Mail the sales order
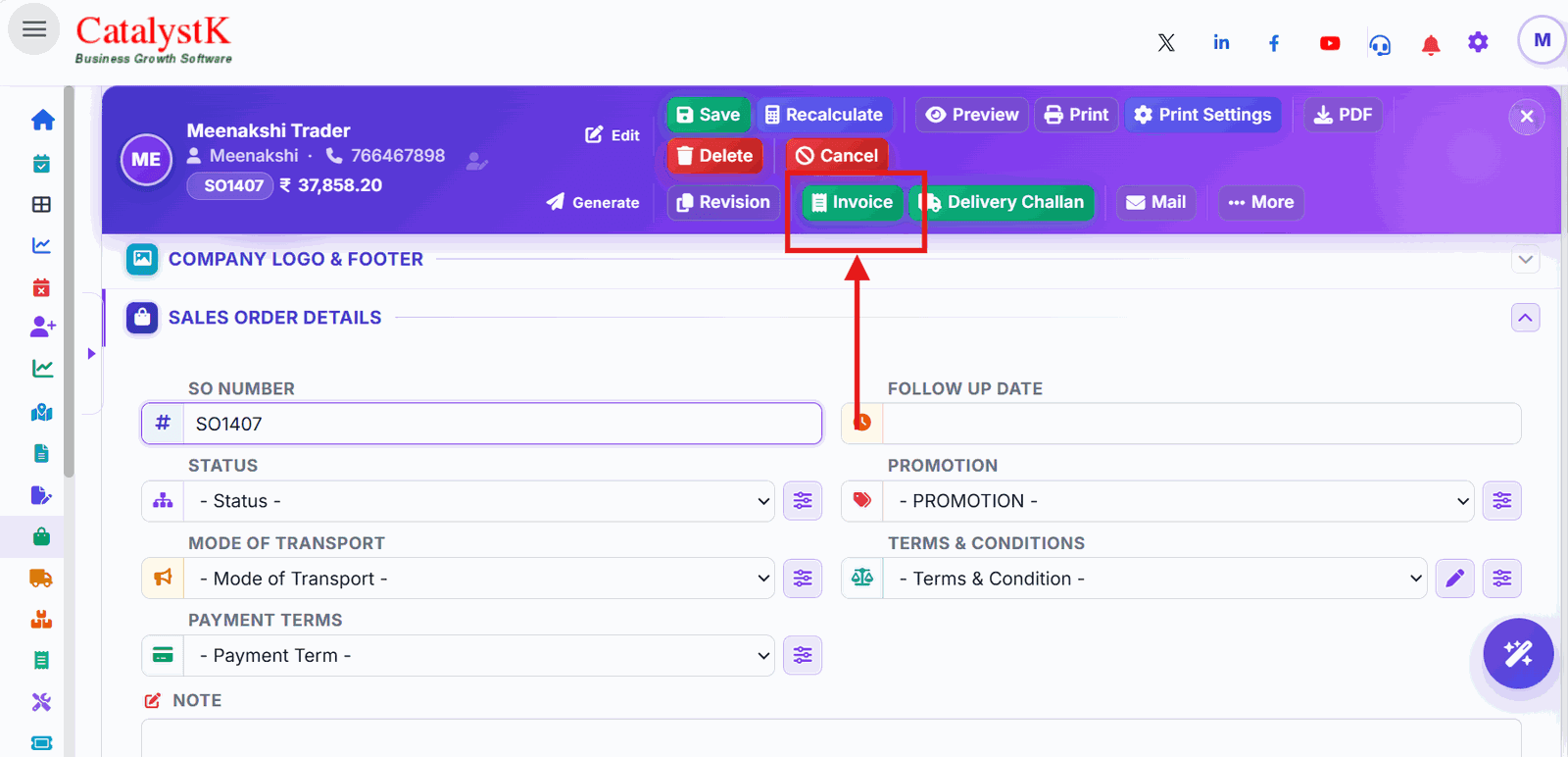 click(x=1156, y=202)
